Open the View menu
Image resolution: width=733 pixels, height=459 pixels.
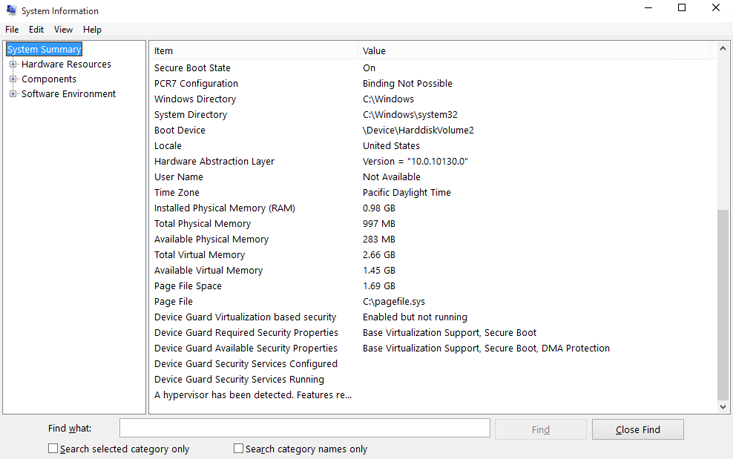click(x=63, y=30)
